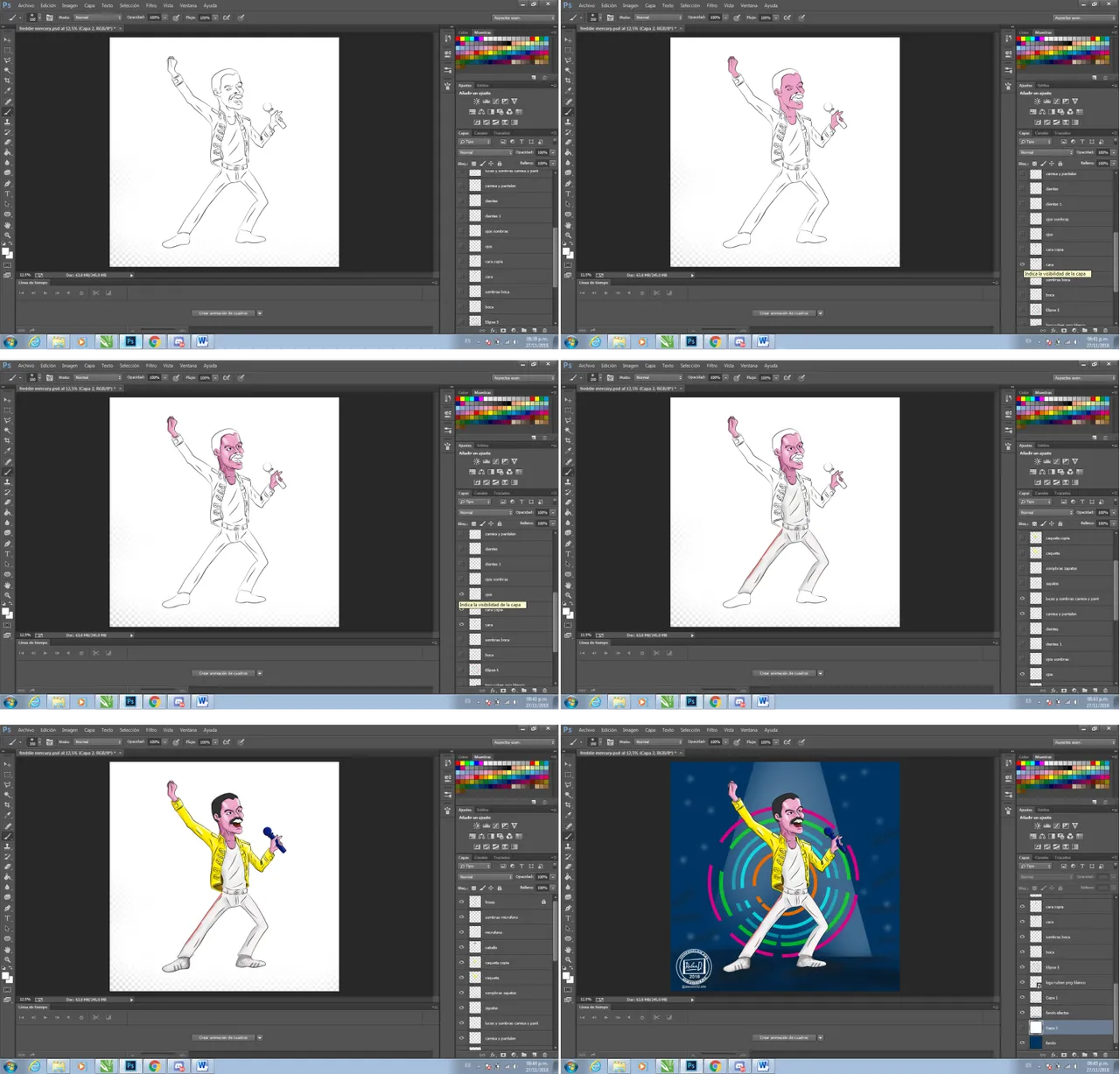
Task: Hide logo ruben png blanco layer
Action: [1022, 982]
